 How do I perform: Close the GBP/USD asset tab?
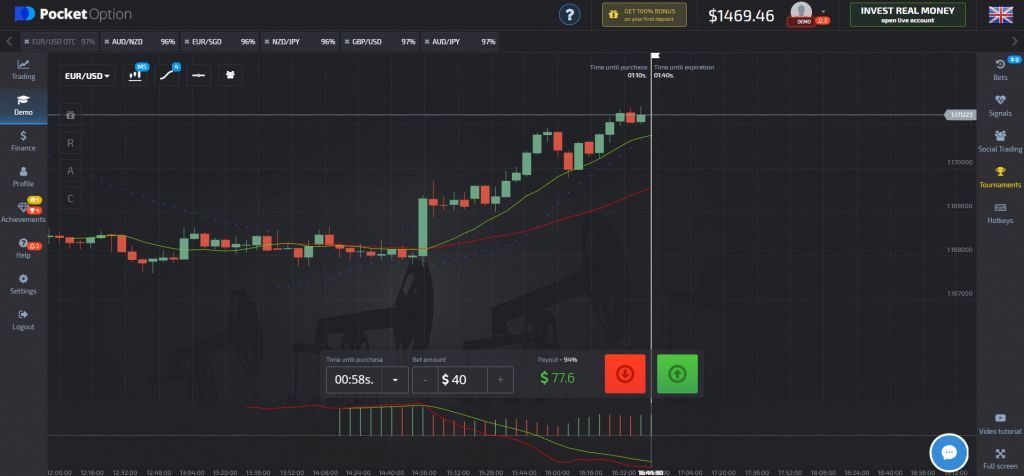347,42
